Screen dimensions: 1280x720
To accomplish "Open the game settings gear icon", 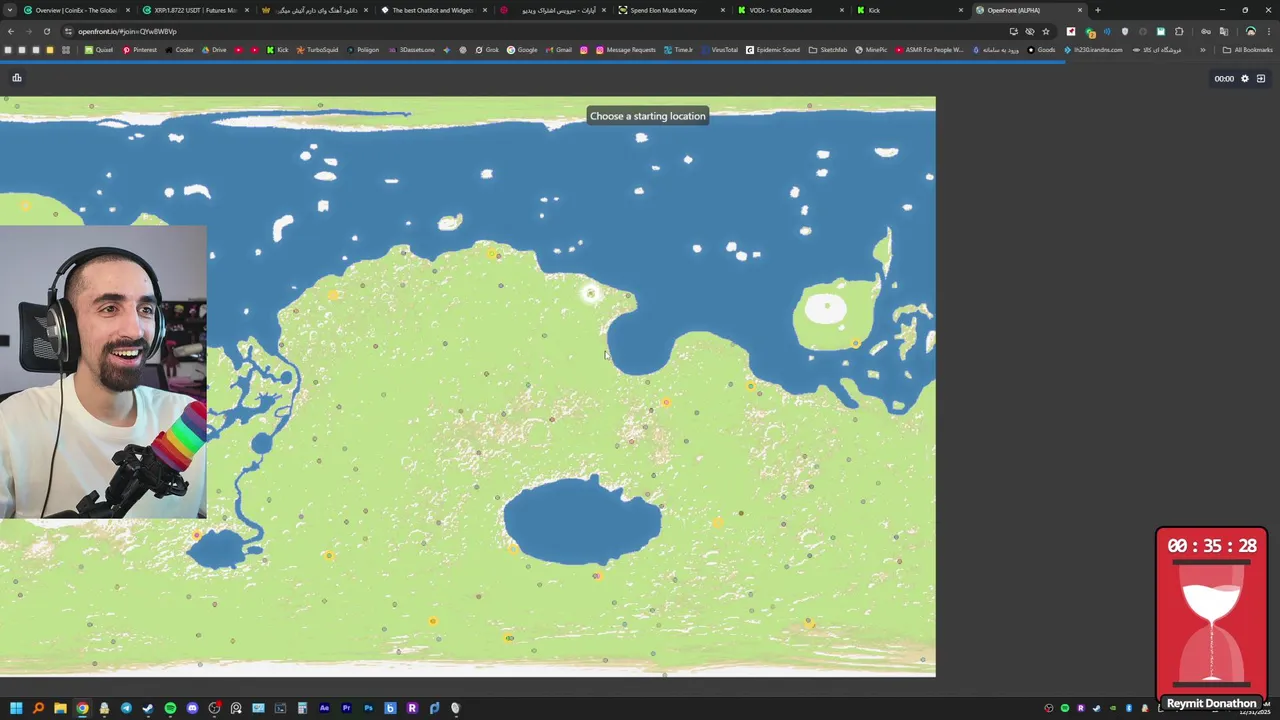I will click(1245, 78).
